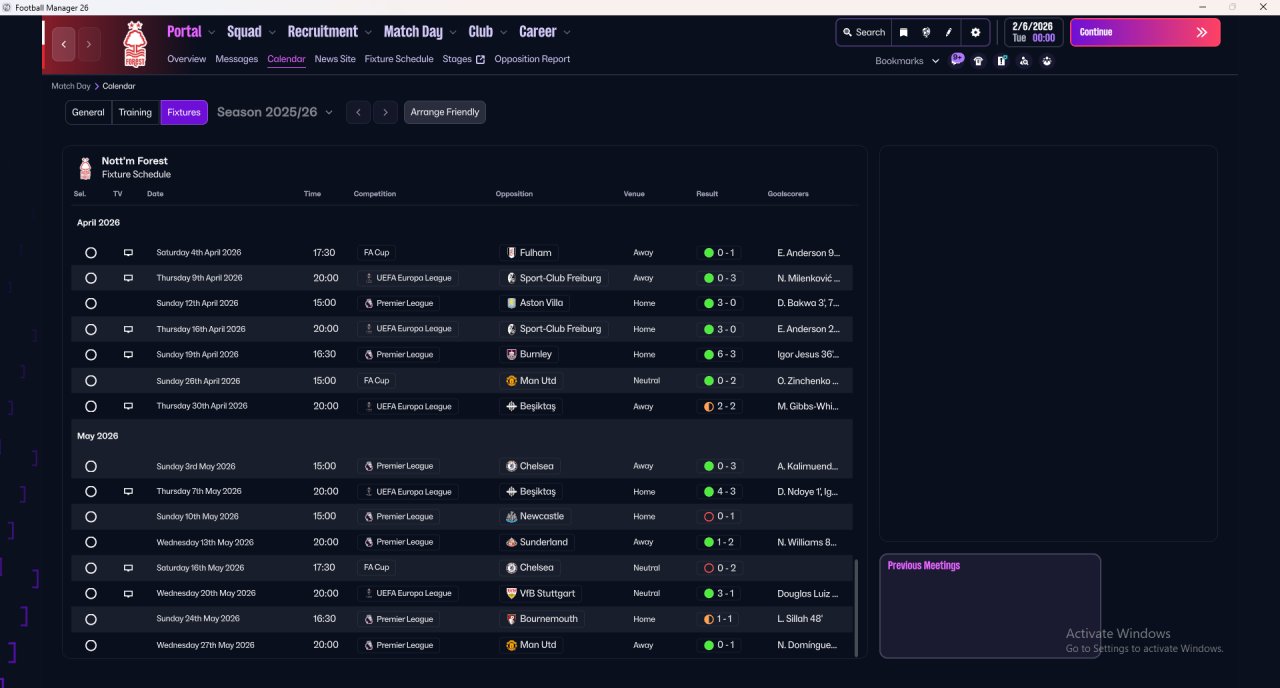Go to next season with right arrow
Screen dimensions: 1280x688
tap(386, 112)
